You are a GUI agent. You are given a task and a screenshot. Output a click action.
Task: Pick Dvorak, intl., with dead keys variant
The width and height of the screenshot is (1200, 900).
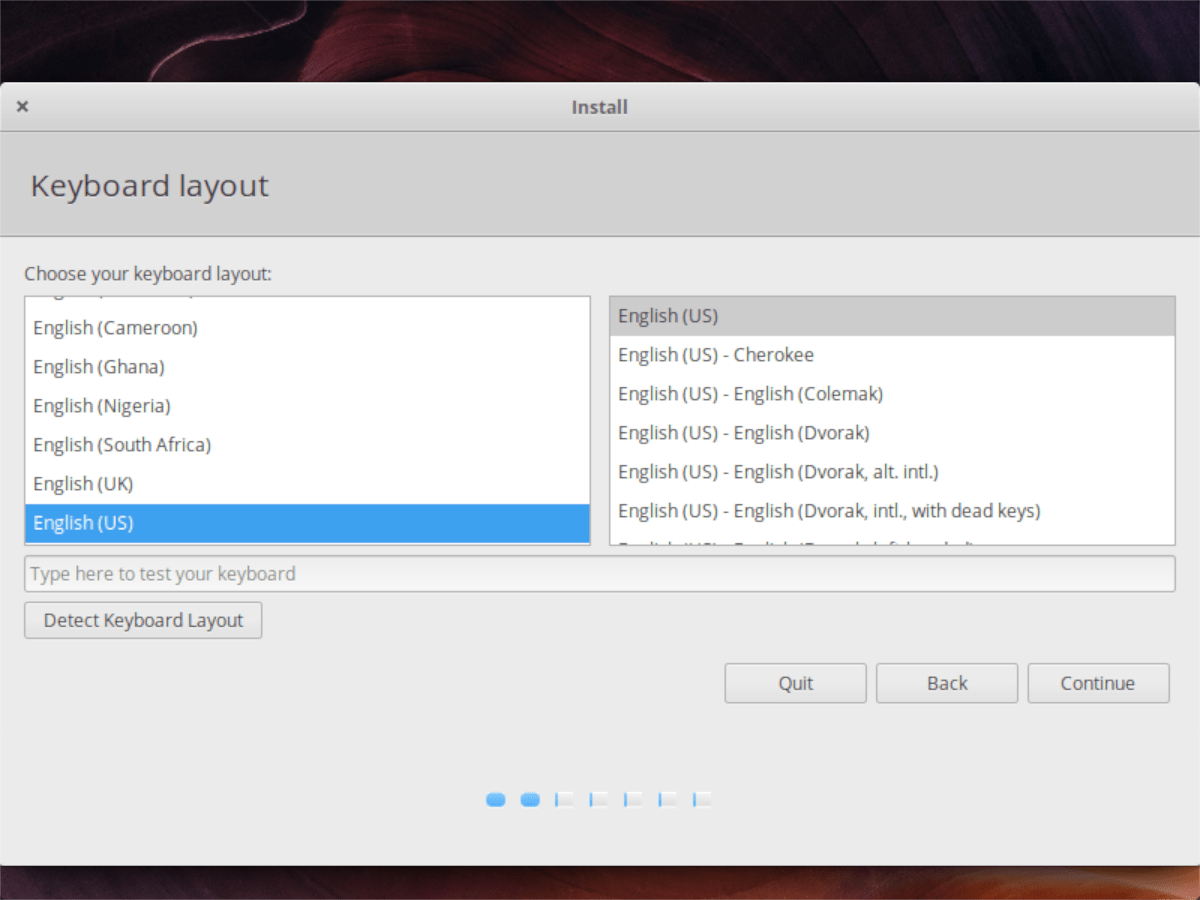tap(892, 511)
